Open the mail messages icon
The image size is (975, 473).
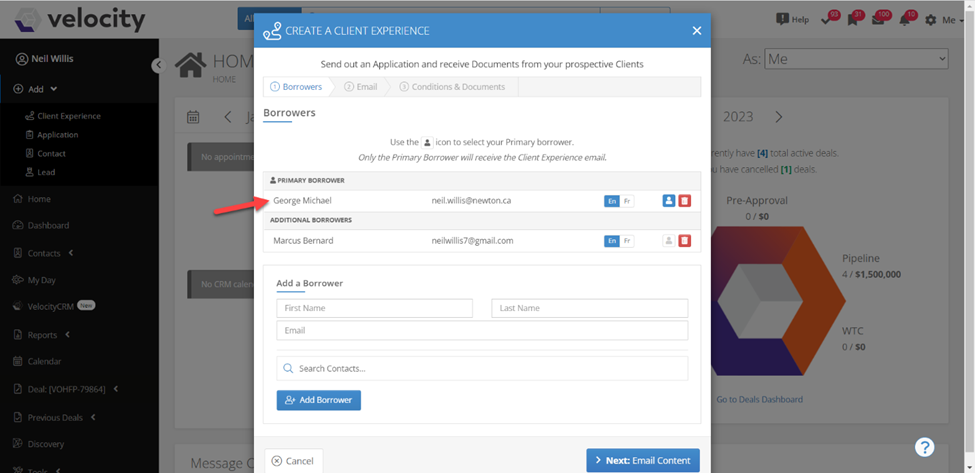pos(878,19)
